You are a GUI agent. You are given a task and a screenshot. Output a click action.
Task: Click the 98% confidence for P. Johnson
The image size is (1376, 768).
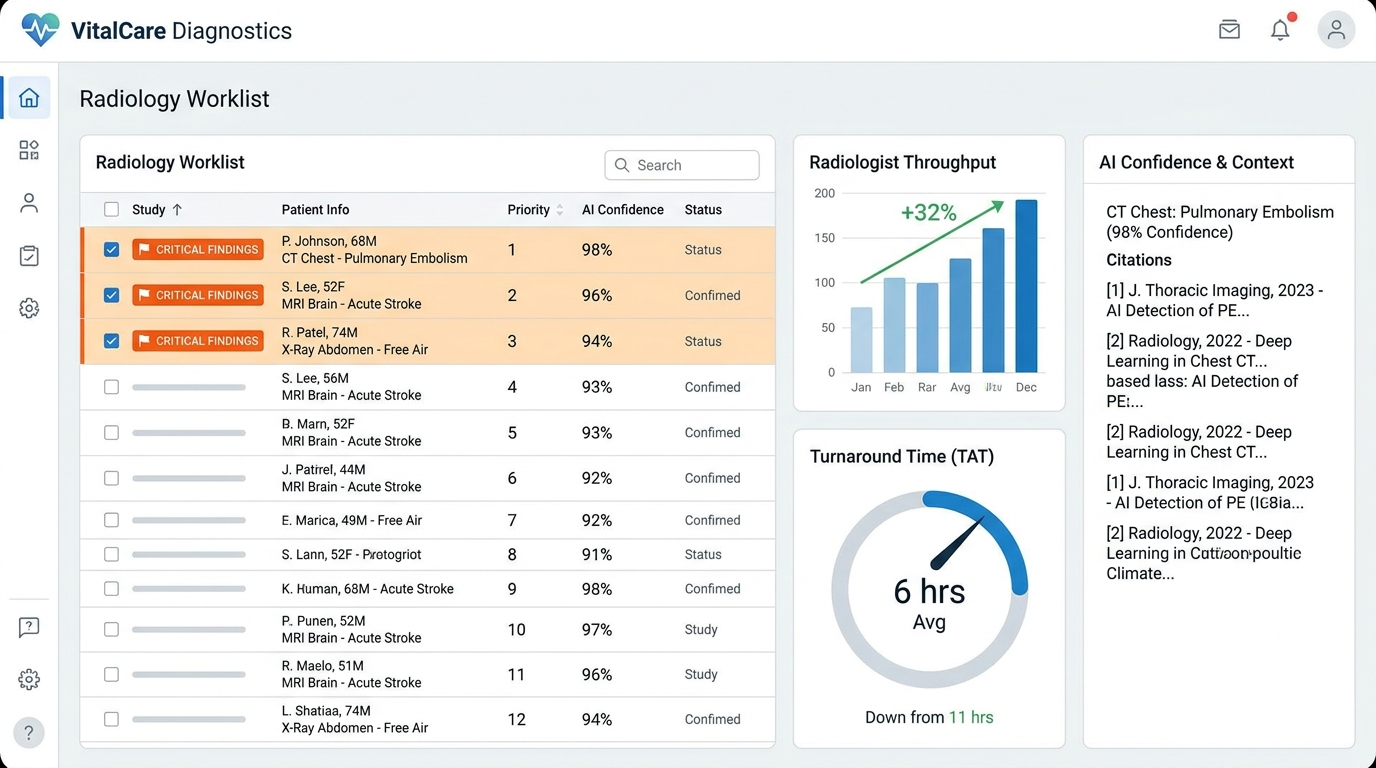[597, 250]
